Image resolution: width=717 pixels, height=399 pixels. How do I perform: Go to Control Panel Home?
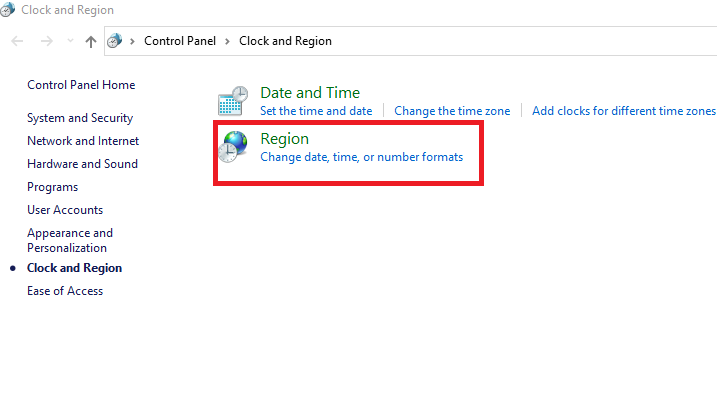click(x=81, y=85)
